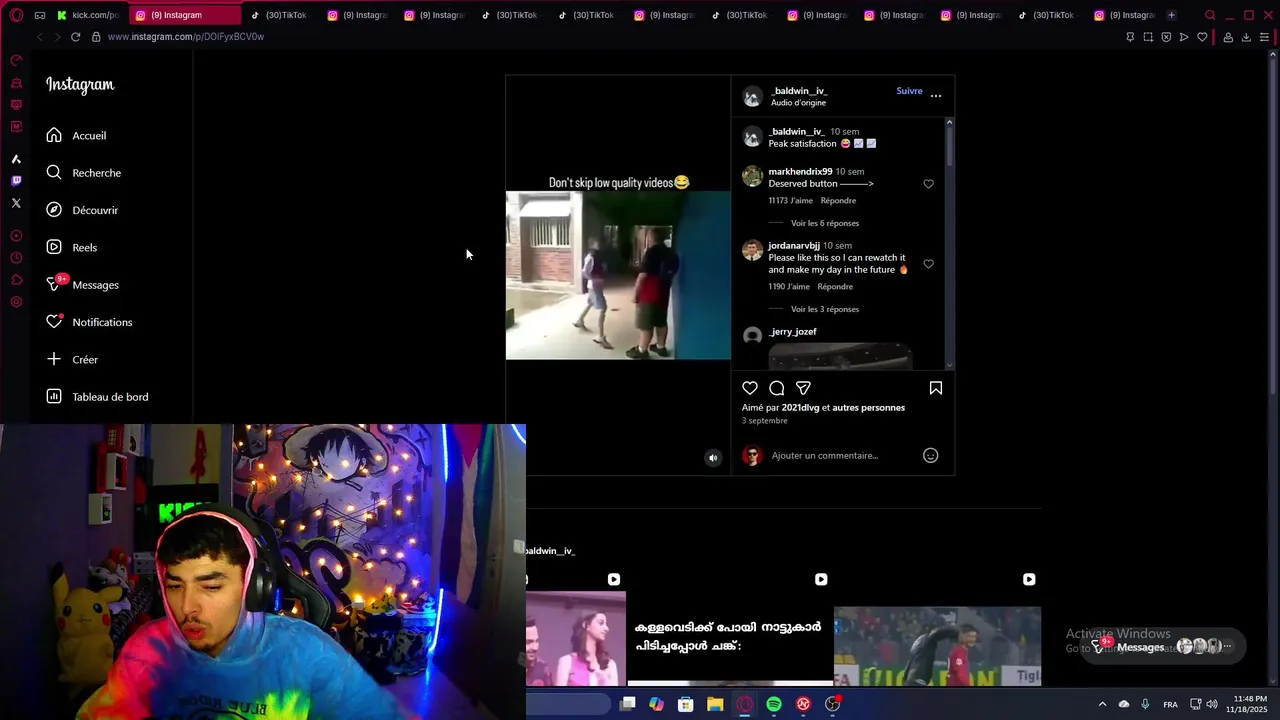The width and height of the screenshot is (1280, 720).
Task: Open File Explorer from taskbar
Action: click(x=715, y=705)
